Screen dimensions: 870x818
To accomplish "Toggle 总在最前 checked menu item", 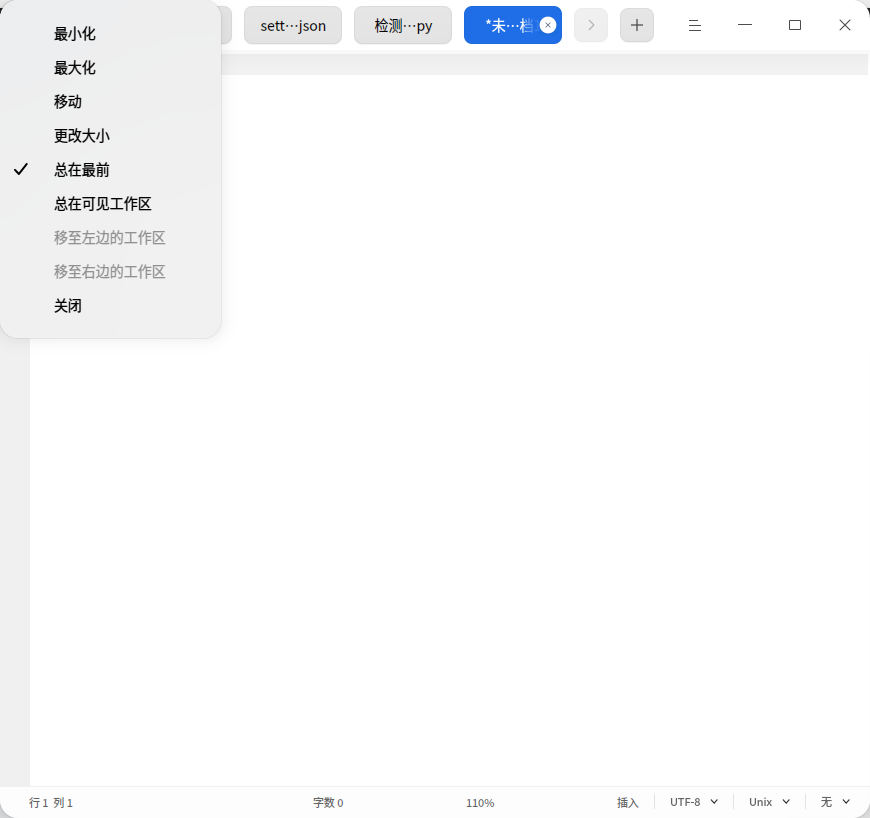I will click(x=111, y=170).
